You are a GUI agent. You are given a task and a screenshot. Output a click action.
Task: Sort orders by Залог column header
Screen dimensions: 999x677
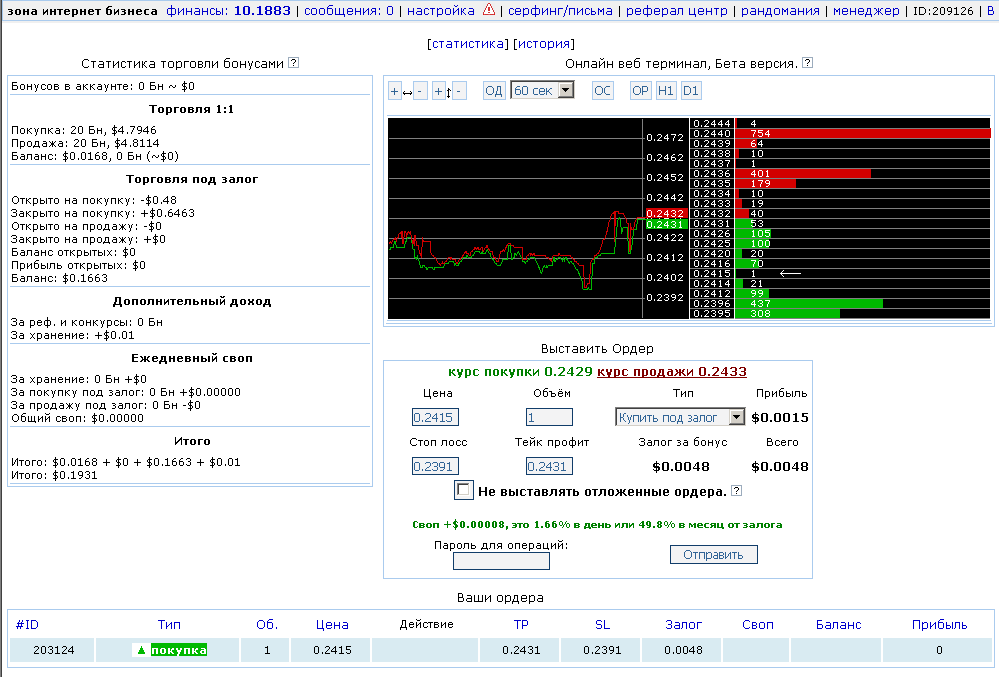(684, 625)
